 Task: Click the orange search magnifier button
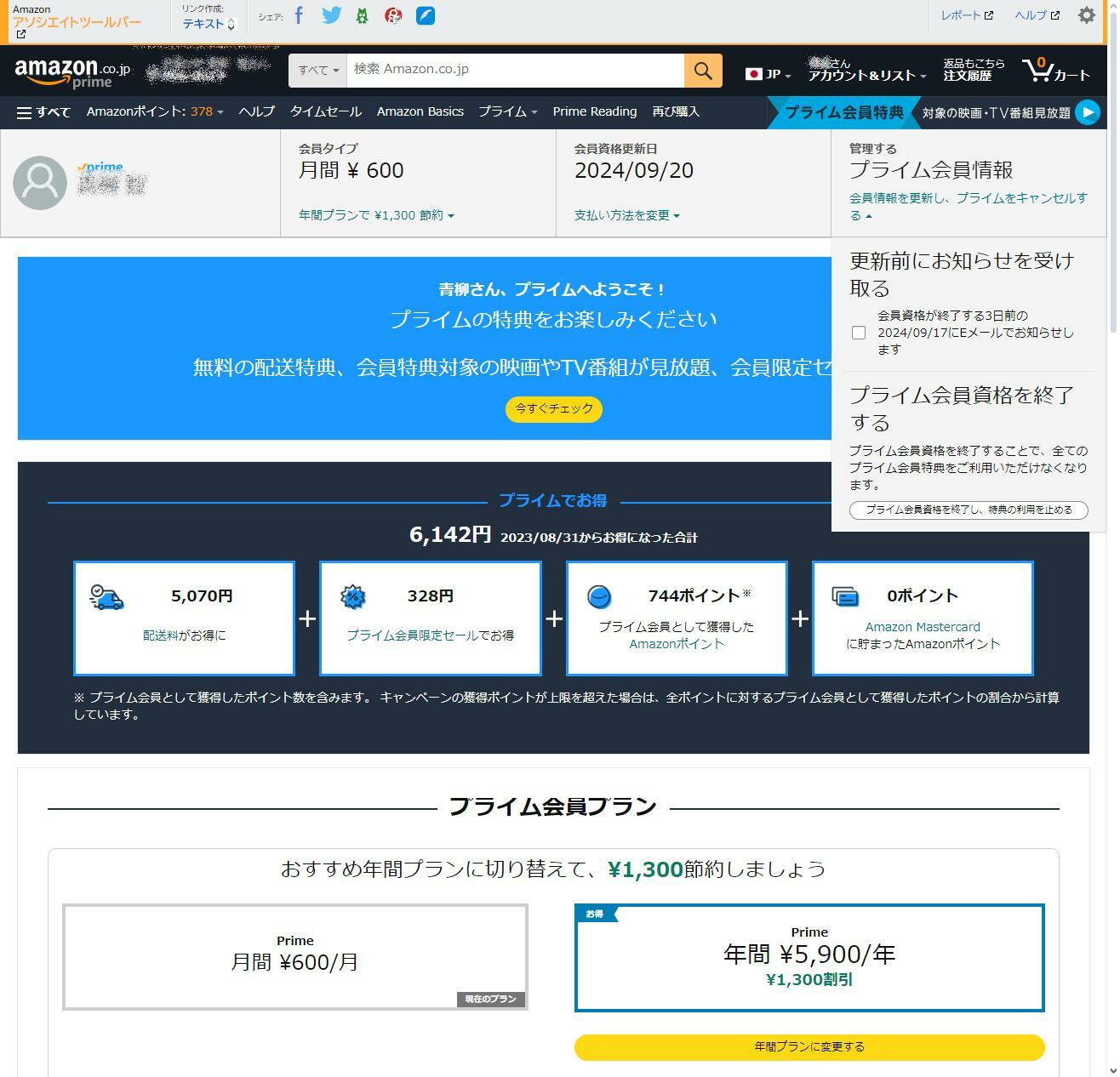[703, 71]
